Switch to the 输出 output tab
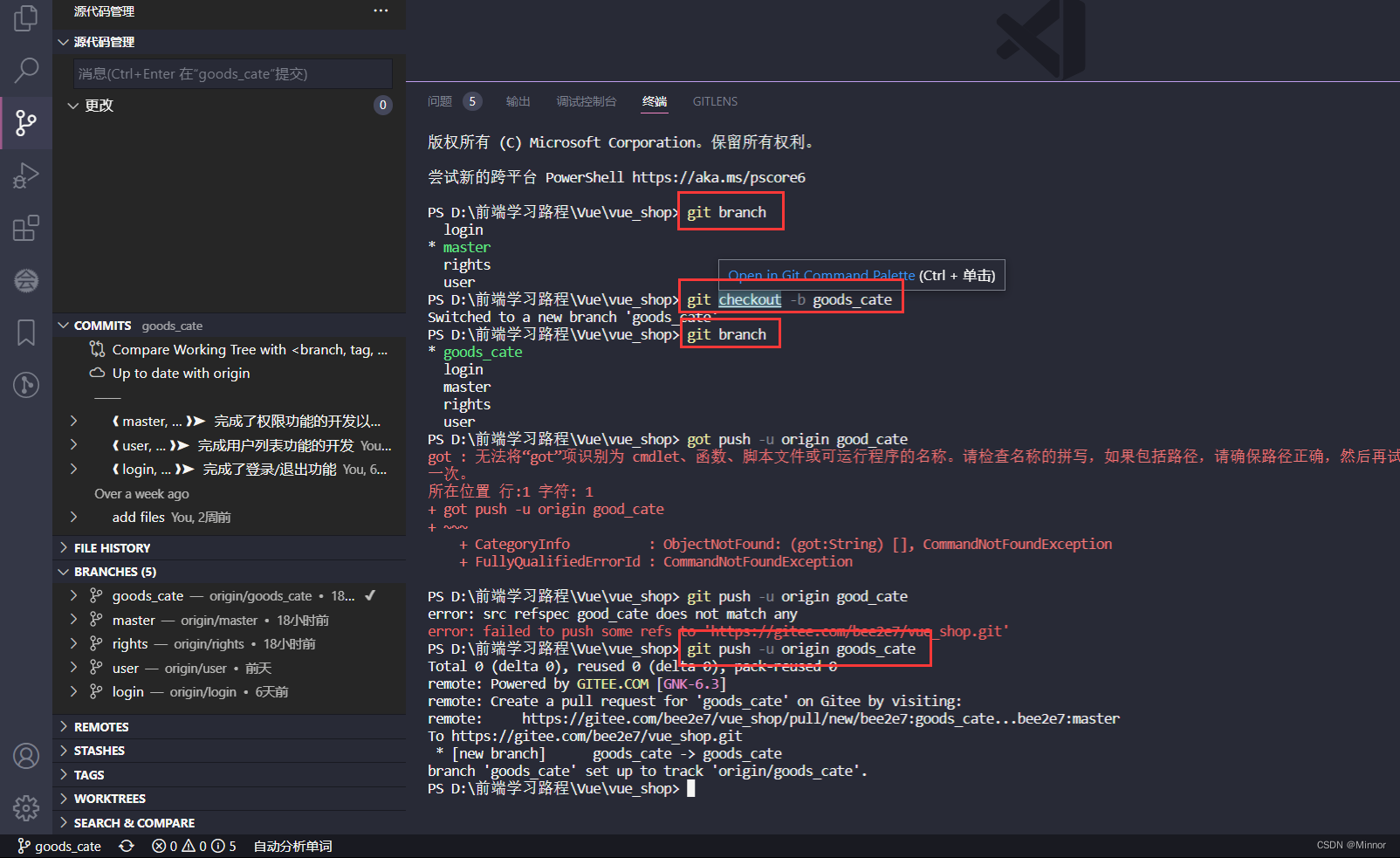Viewport: 1400px width, 858px height. click(x=518, y=101)
